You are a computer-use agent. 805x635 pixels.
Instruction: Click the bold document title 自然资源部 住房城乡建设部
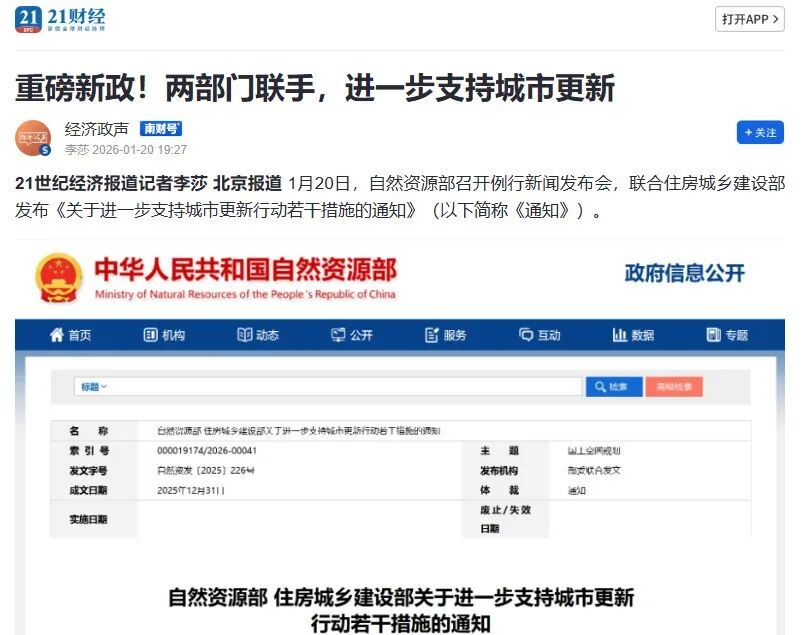[x=401, y=610]
